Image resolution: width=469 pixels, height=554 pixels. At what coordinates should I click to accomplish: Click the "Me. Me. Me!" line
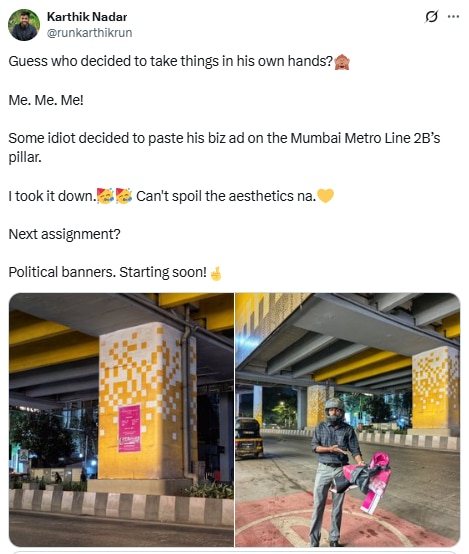click(46, 100)
